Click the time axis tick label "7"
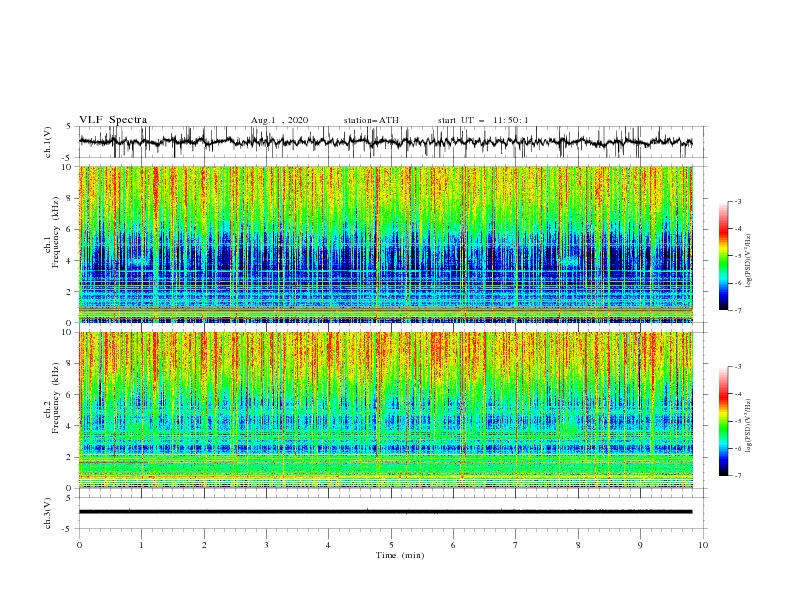The width and height of the screenshot is (792, 612). pyautogui.click(x=516, y=545)
